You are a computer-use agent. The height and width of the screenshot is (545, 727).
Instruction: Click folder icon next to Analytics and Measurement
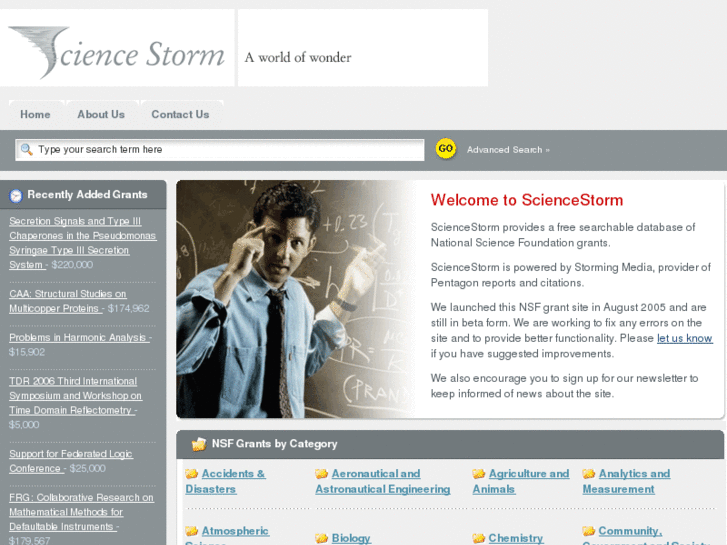[588, 474]
